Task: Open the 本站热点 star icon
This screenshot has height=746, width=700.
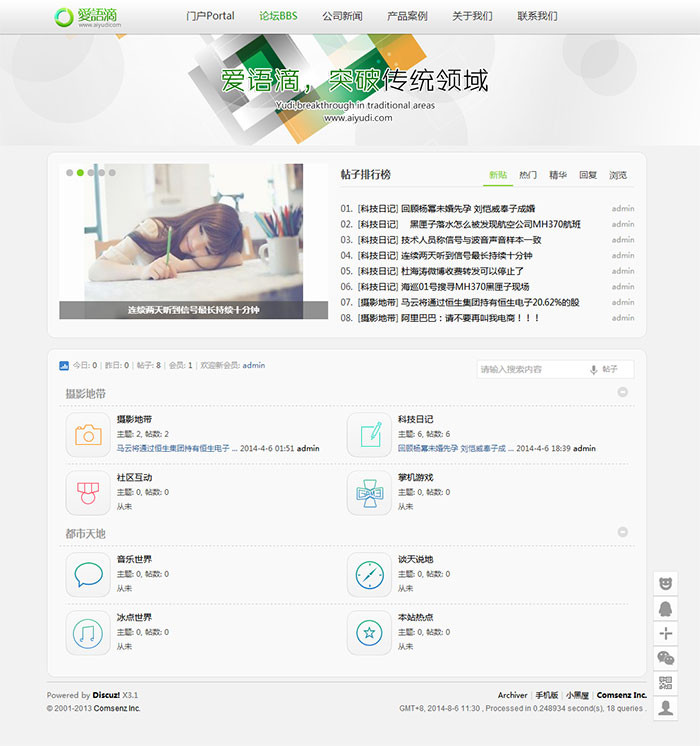Action: point(369,633)
